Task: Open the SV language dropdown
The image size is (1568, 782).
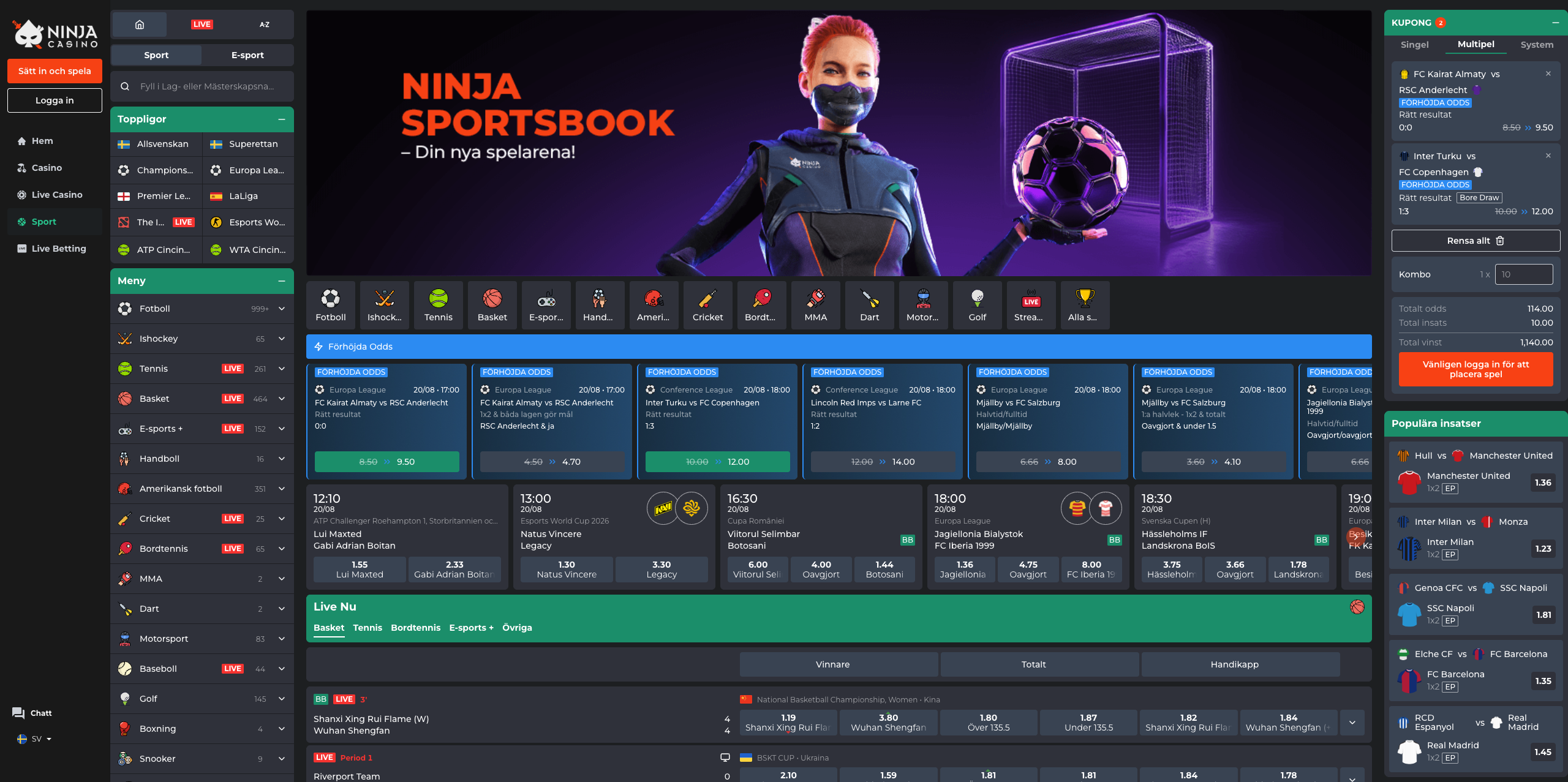Action: 35,739
